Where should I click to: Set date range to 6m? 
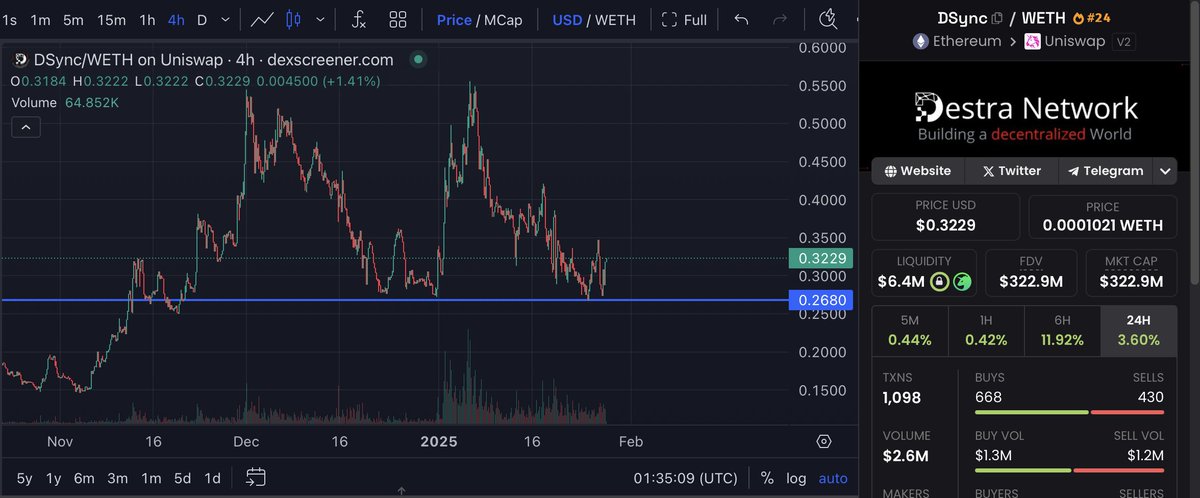(84, 478)
